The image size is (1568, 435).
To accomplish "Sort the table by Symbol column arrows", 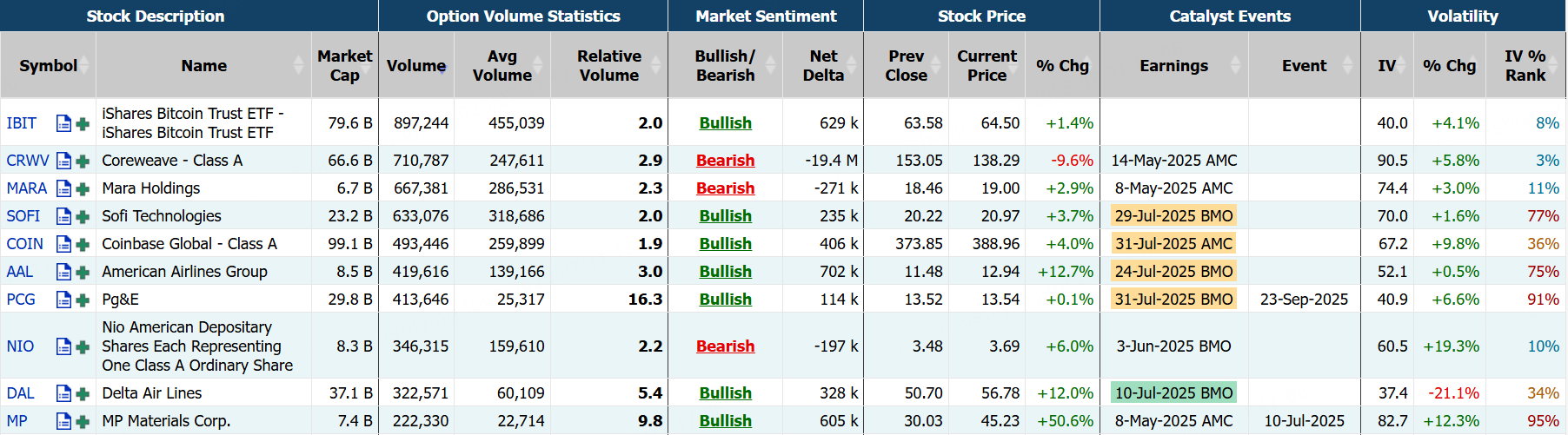I will [87, 65].
